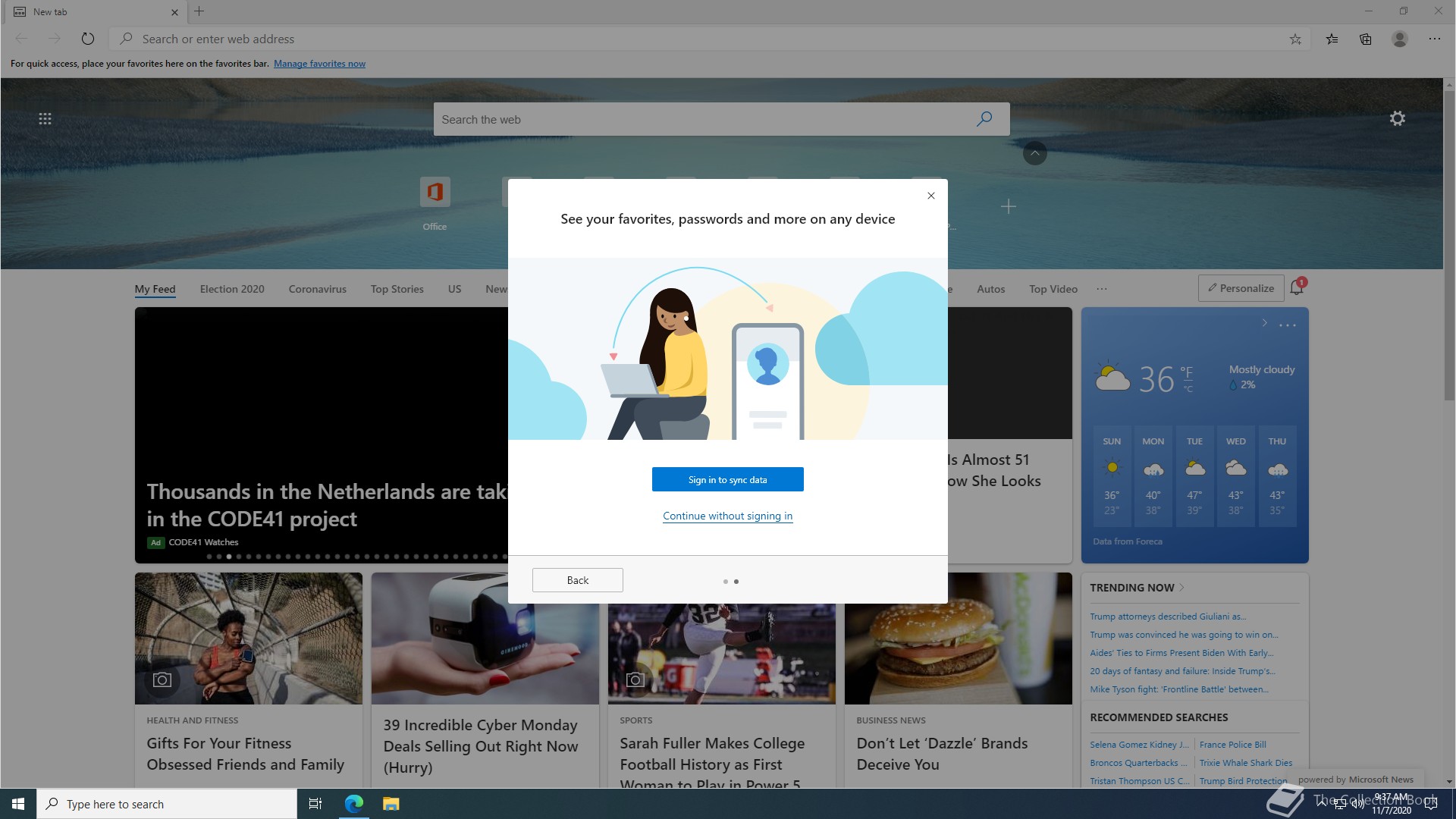Click the Personalize button
This screenshot has width=1456, height=819.
pyautogui.click(x=1241, y=288)
